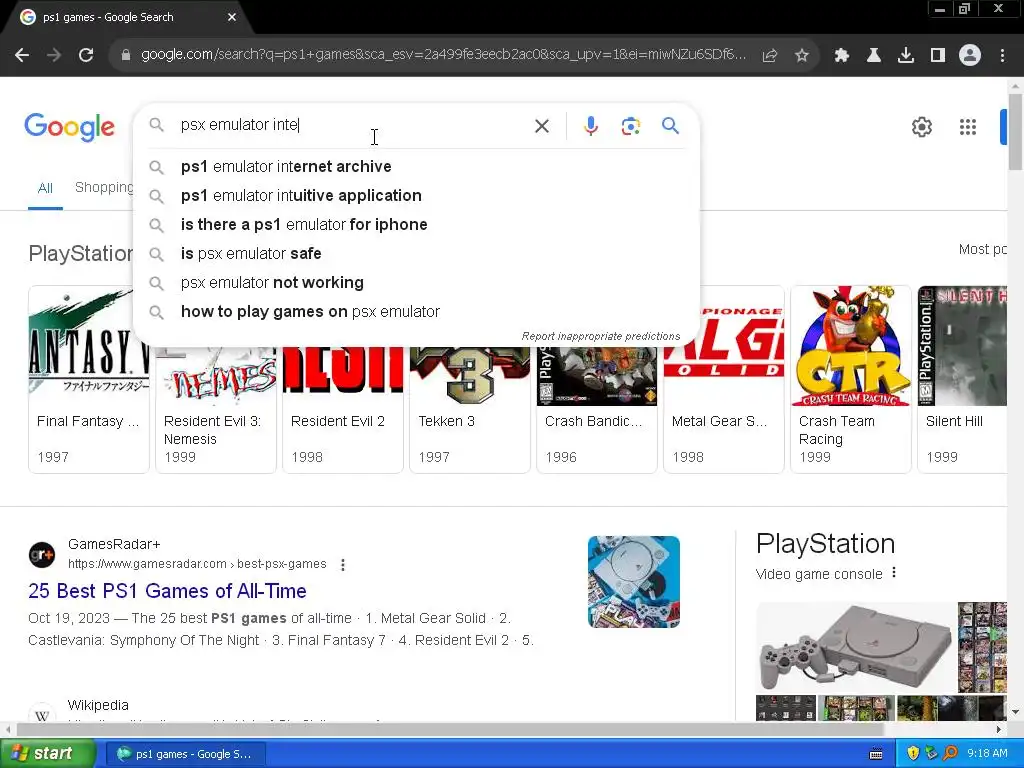Reload the Google search page
1024x768 pixels.
pos(86,56)
